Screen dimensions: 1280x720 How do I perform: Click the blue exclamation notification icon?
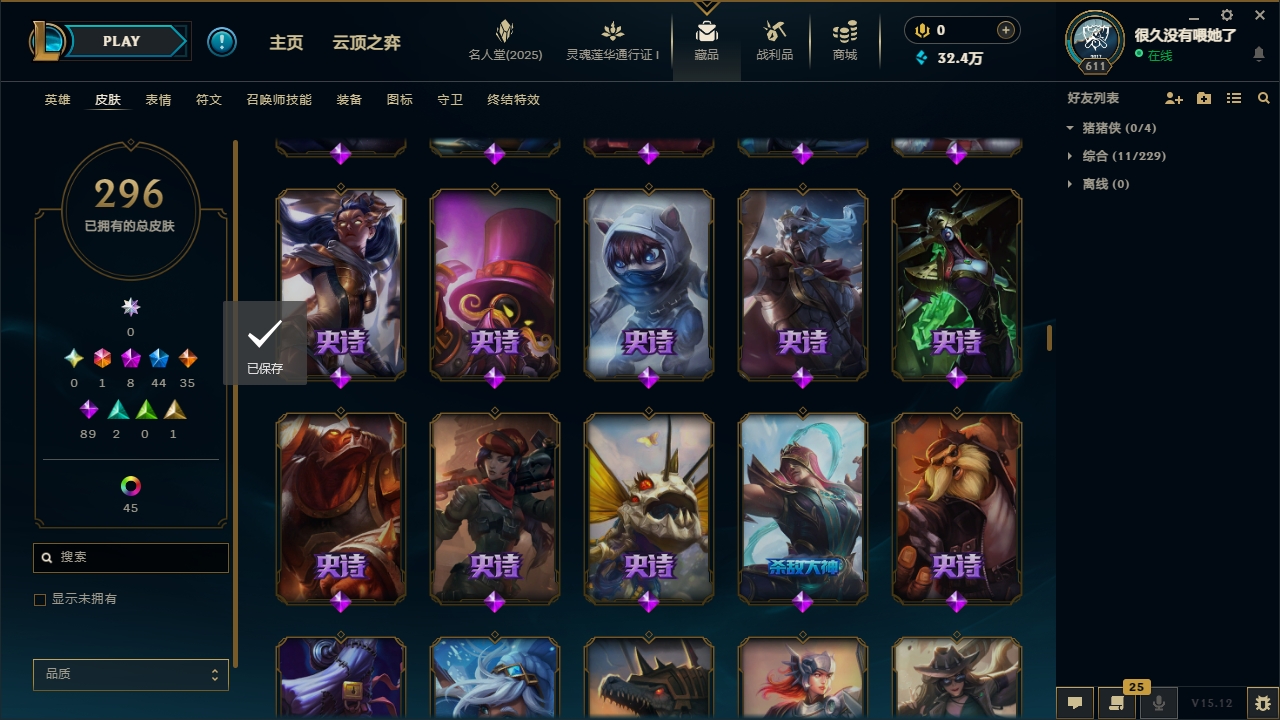pyautogui.click(x=222, y=42)
